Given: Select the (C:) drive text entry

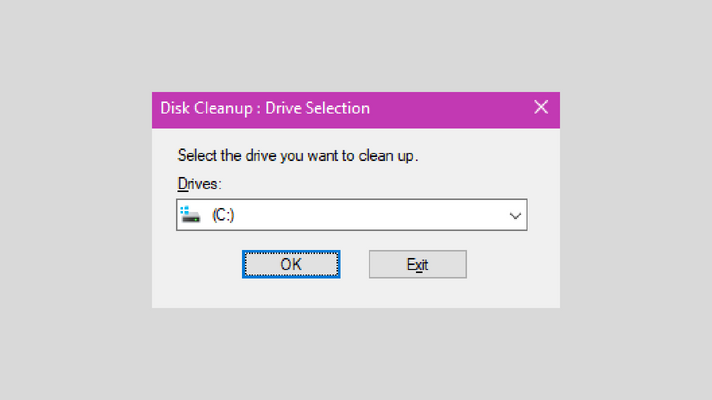Looking at the screenshot, I should coord(223,215).
